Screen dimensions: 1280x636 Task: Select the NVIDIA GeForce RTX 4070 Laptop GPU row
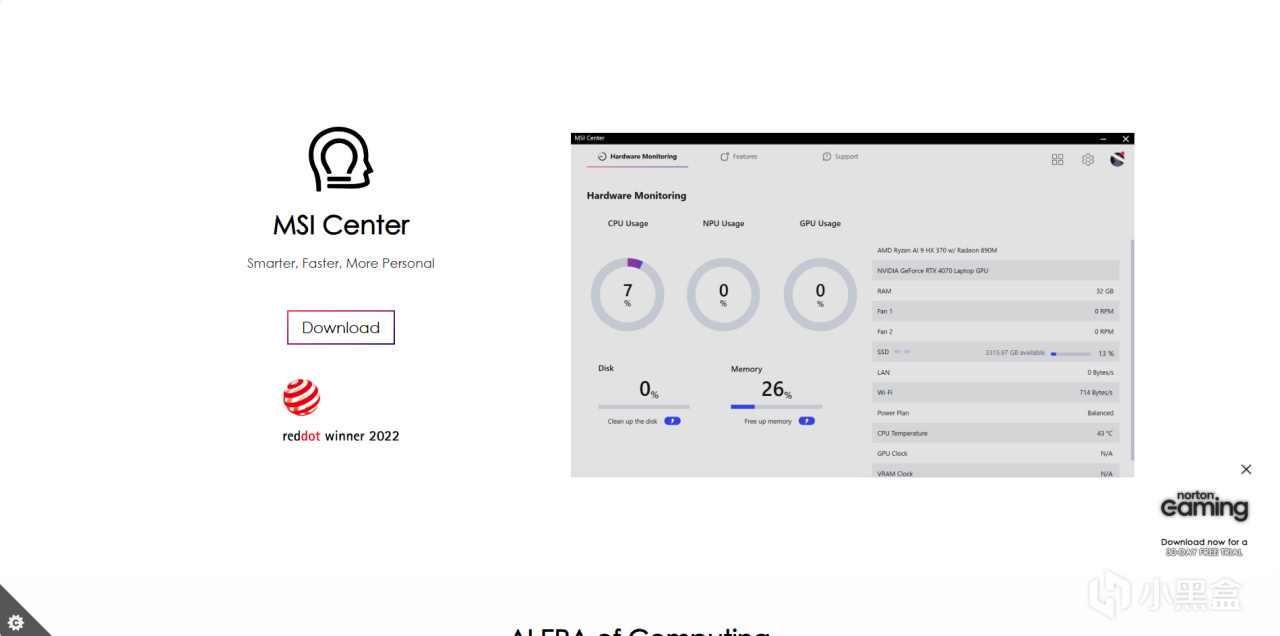[x=995, y=271]
